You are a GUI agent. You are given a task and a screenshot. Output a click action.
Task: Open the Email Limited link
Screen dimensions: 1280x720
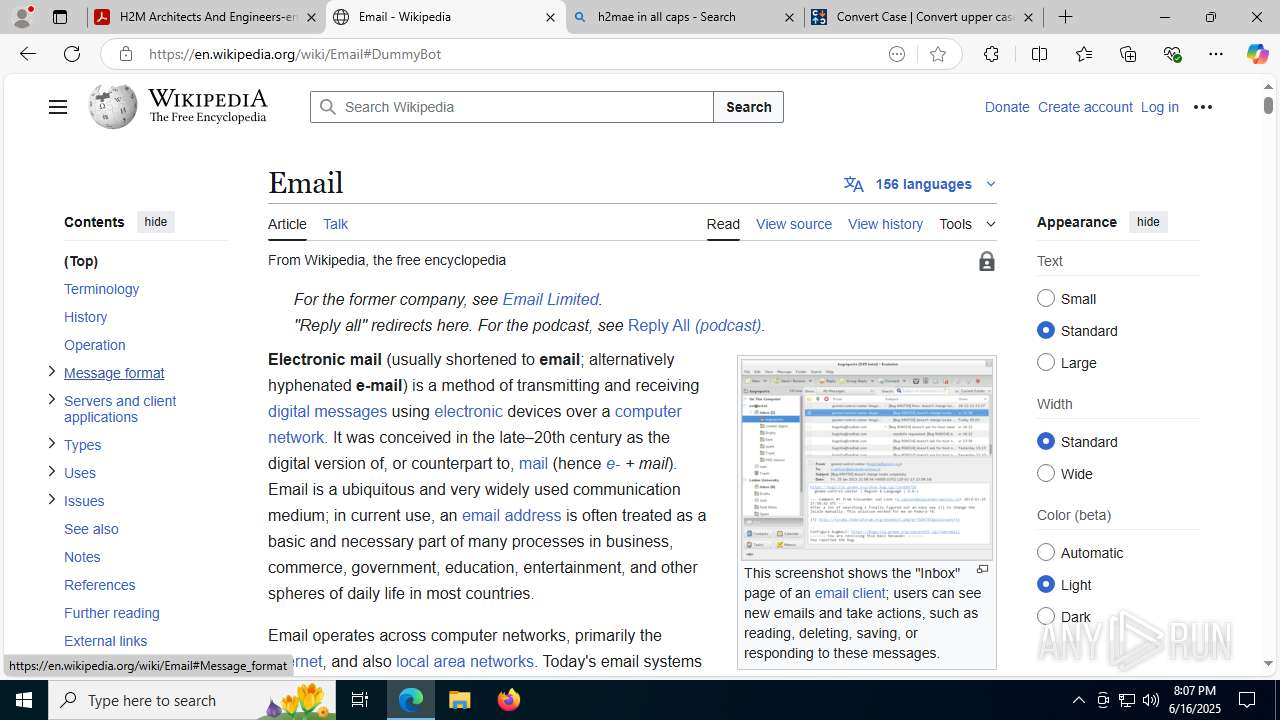coord(550,299)
